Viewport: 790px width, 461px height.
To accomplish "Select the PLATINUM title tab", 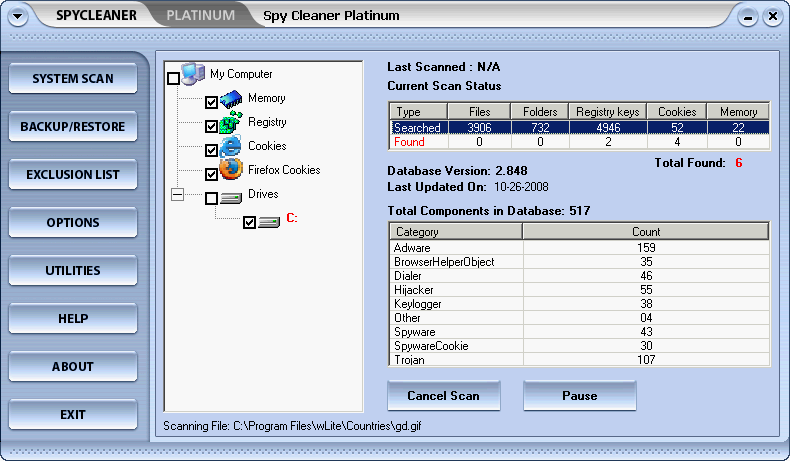I will click(201, 16).
